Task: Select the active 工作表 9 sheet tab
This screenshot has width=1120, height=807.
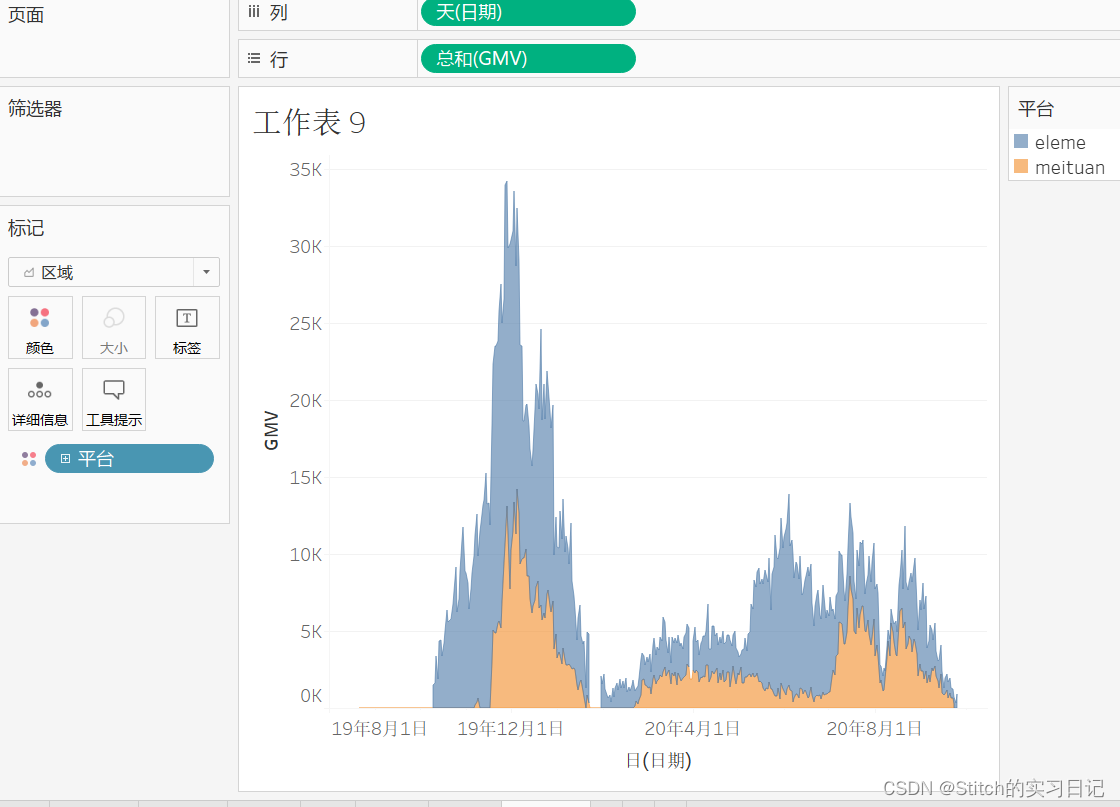Action: (545, 801)
